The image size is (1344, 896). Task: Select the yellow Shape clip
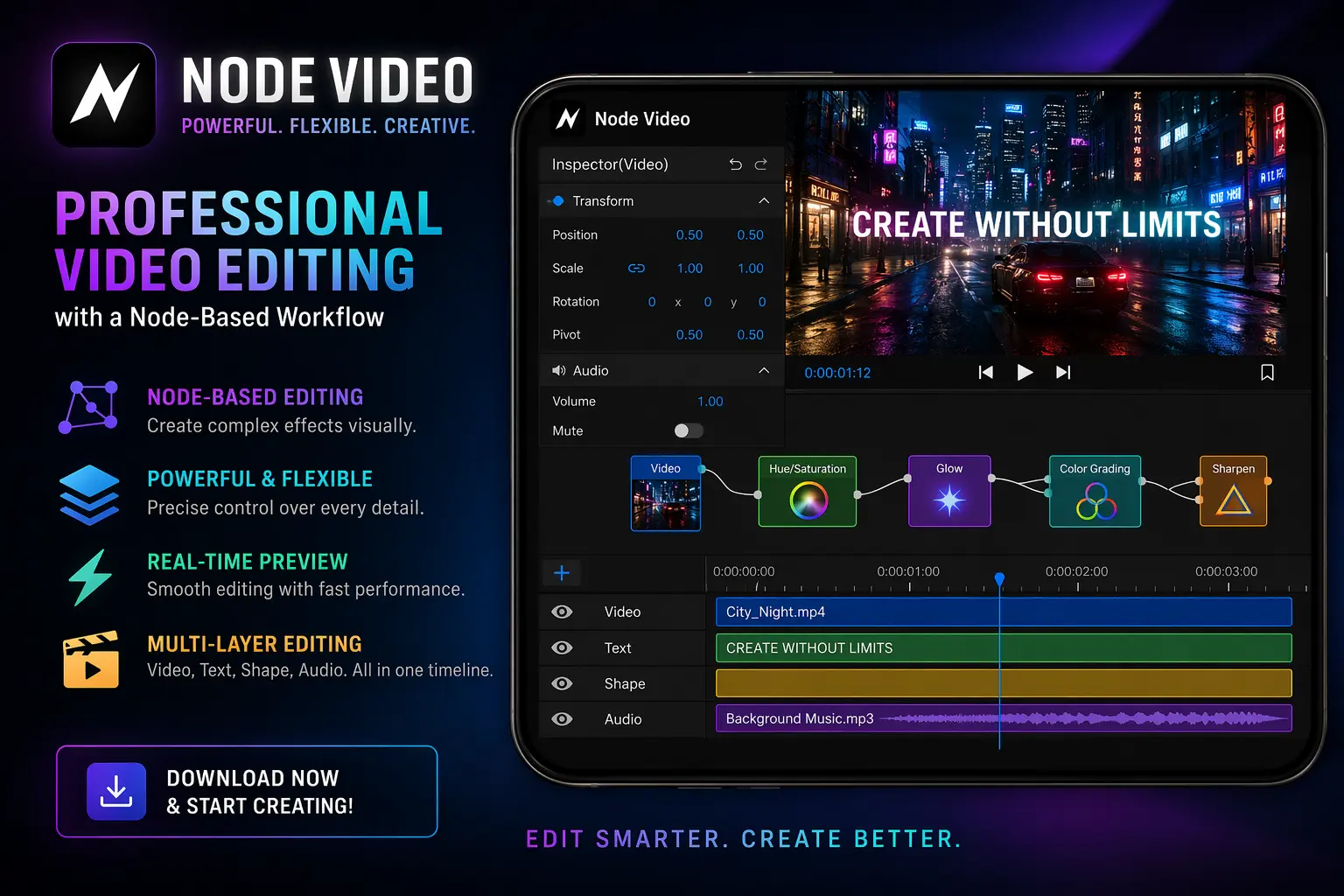1004,683
